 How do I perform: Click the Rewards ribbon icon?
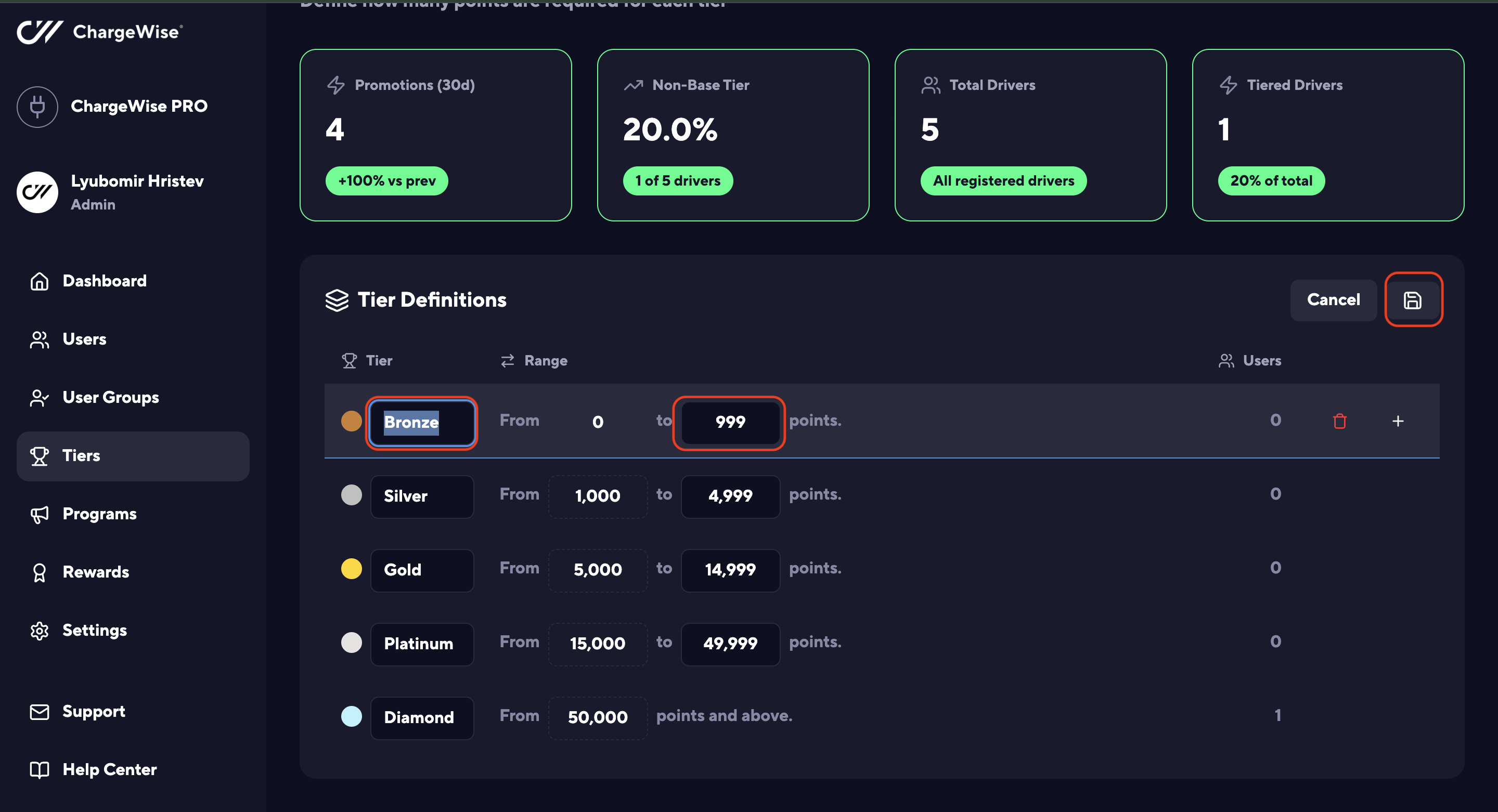40,572
